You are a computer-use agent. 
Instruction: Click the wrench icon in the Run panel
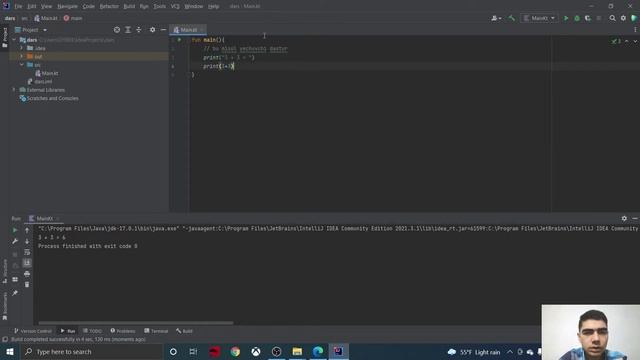coord(15,241)
